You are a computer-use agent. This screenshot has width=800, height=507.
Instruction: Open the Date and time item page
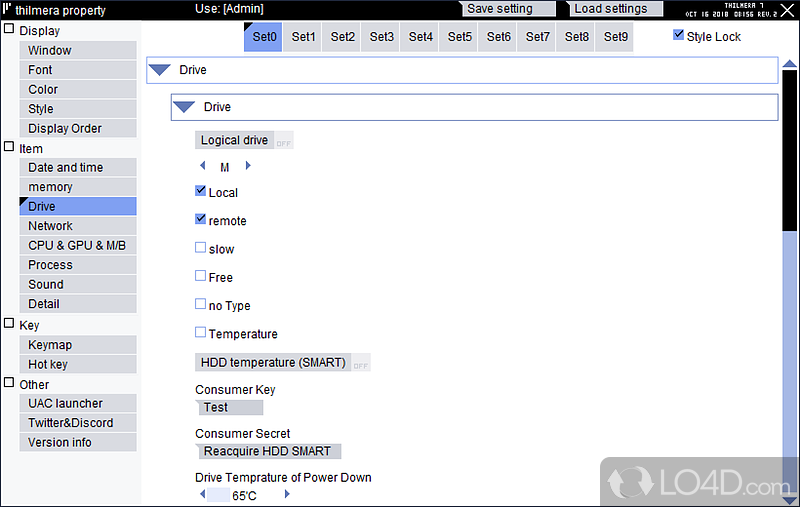pos(78,167)
